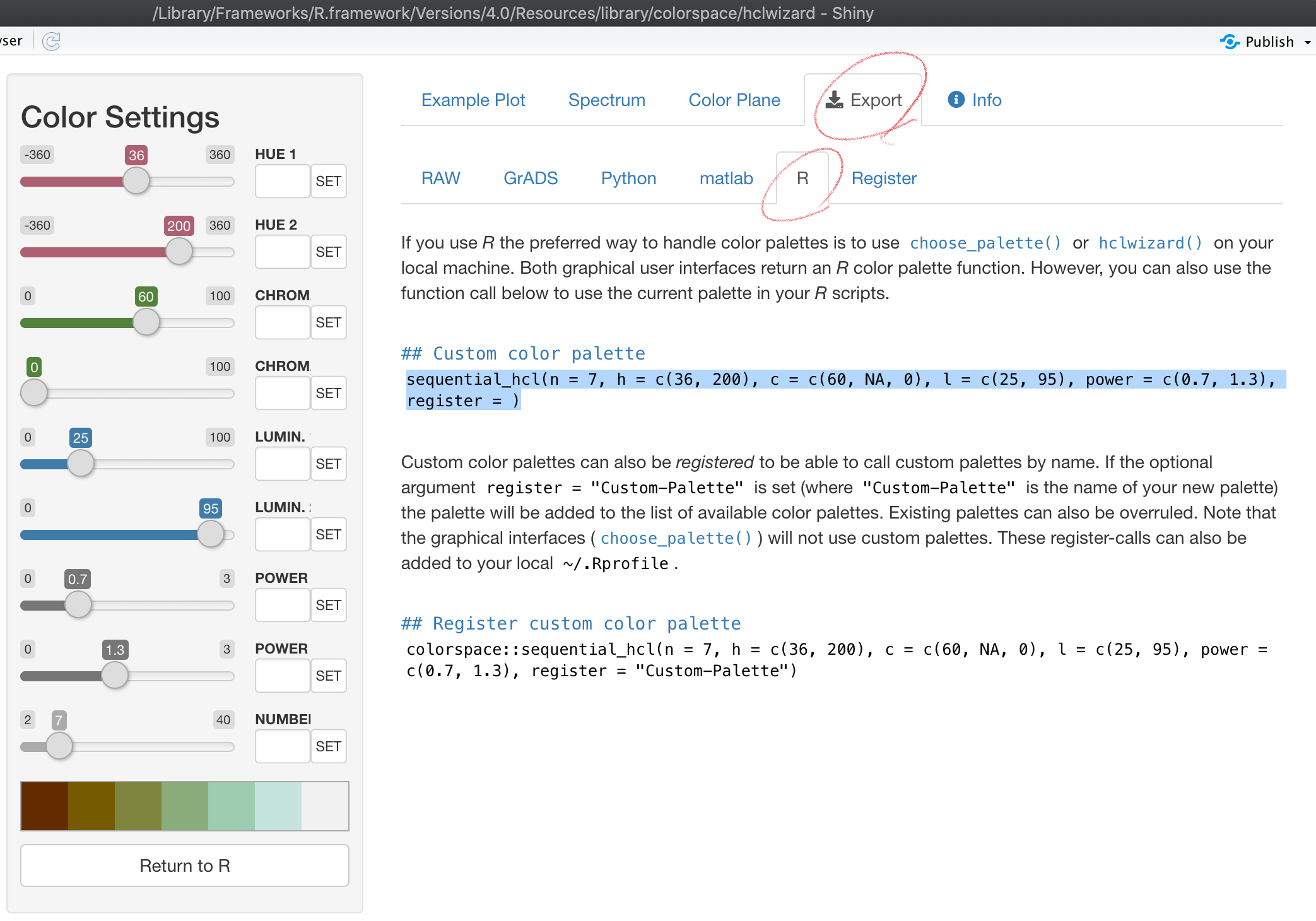Switch to the Spectrum tab
This screenshot has width=1316, height=921.
(x=606, y=100)
